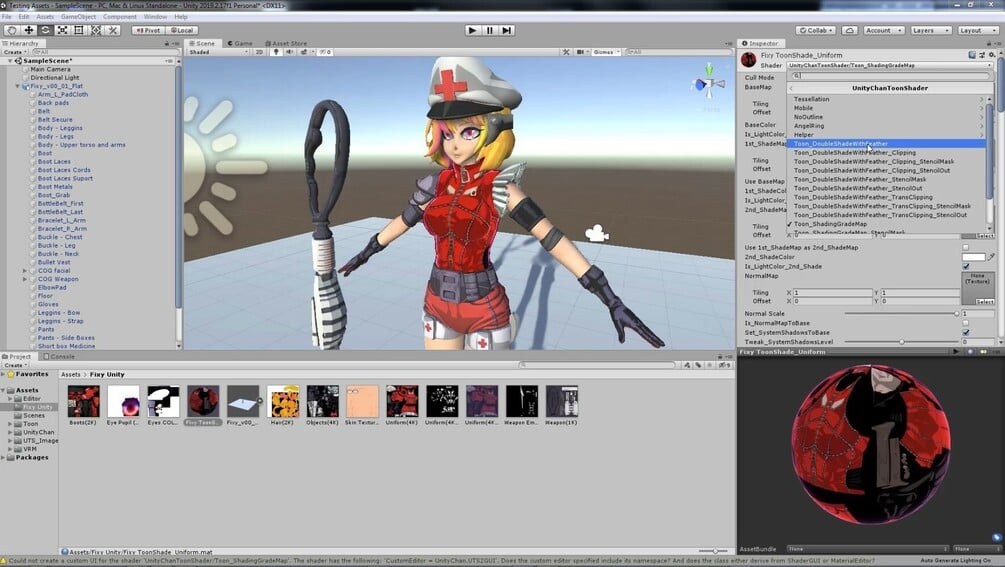1005x567 pixels.
Task: Select the camera gizmo in scene
Action: click(597, 233)
